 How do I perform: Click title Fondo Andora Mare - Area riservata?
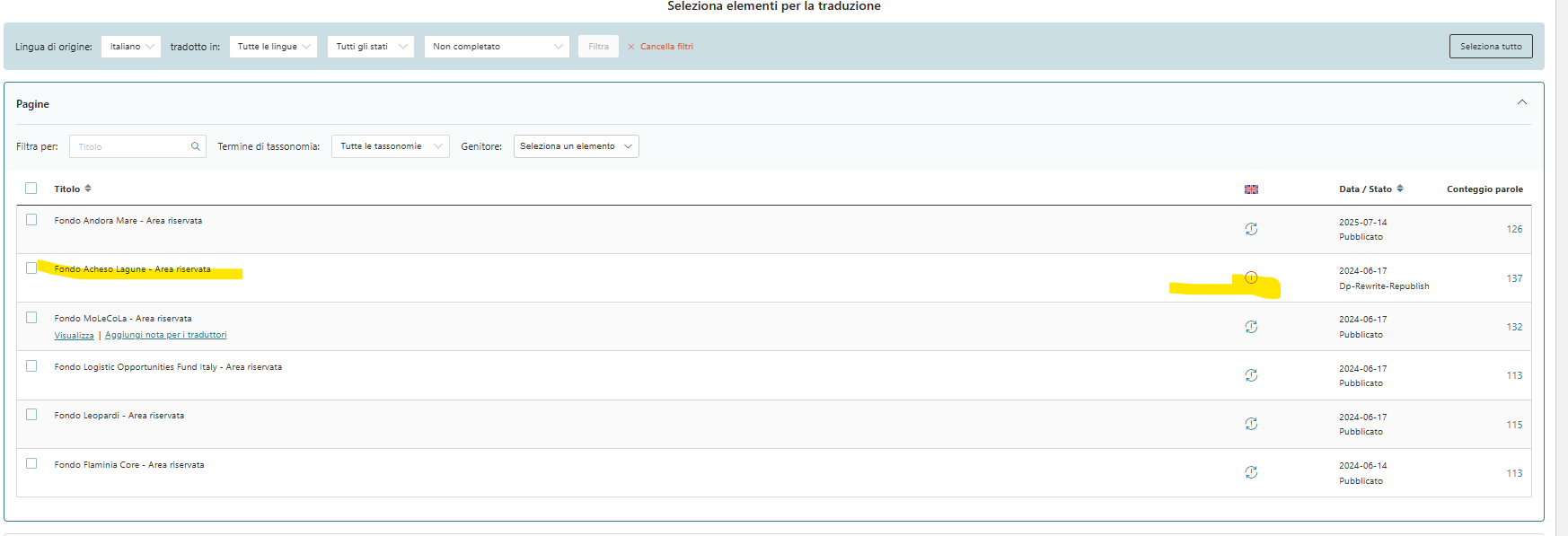[x=128, y=221]
